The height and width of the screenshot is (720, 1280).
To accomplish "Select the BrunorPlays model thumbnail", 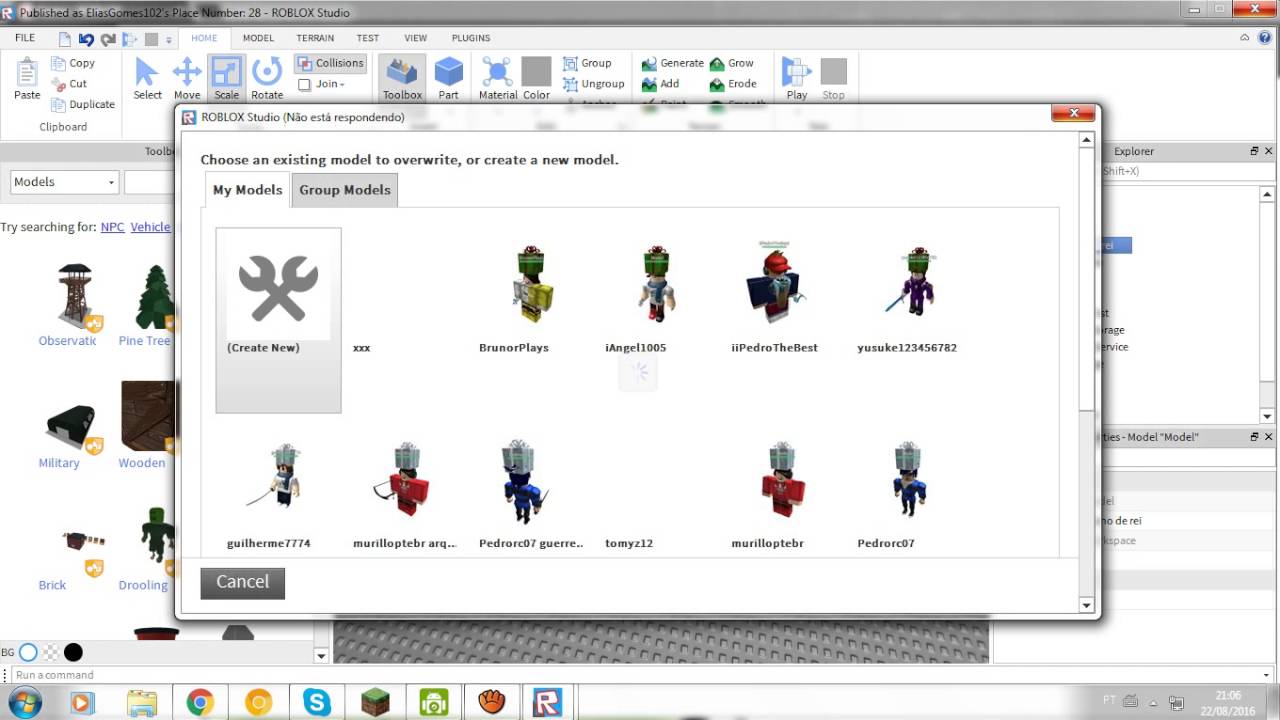I will coord(531,284).
